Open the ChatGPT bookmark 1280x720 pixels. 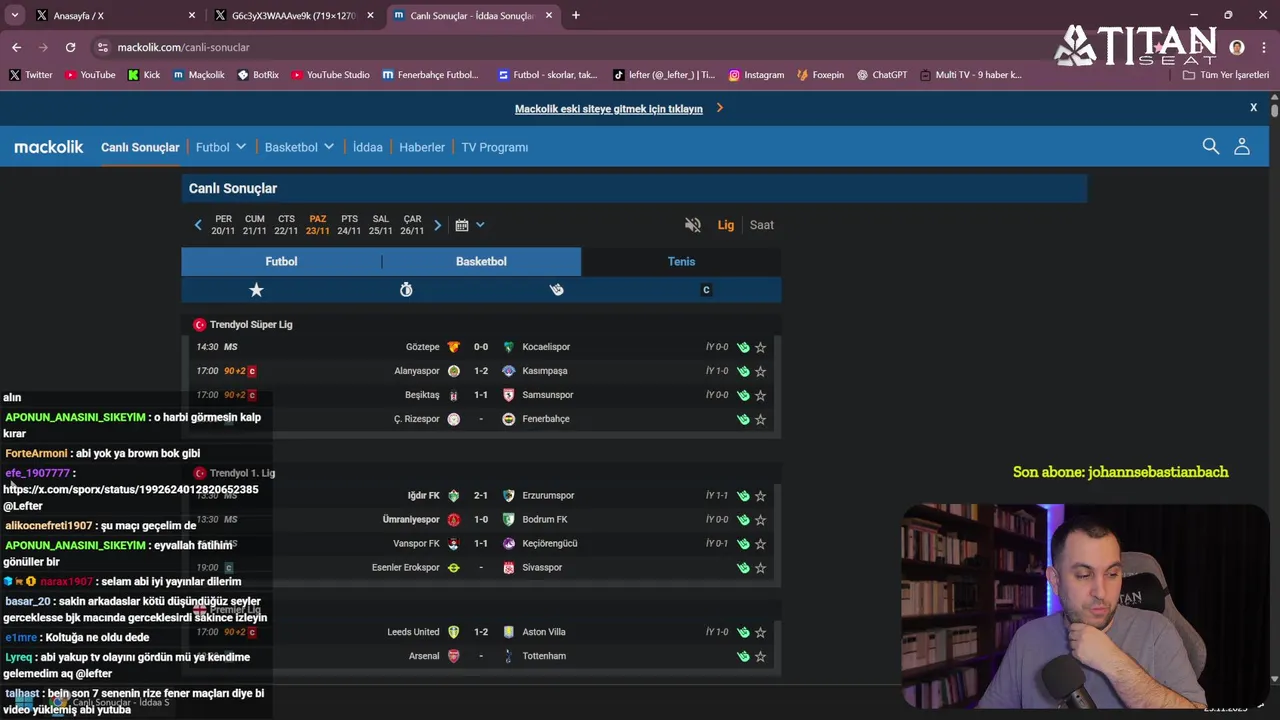tap(882, 75)
